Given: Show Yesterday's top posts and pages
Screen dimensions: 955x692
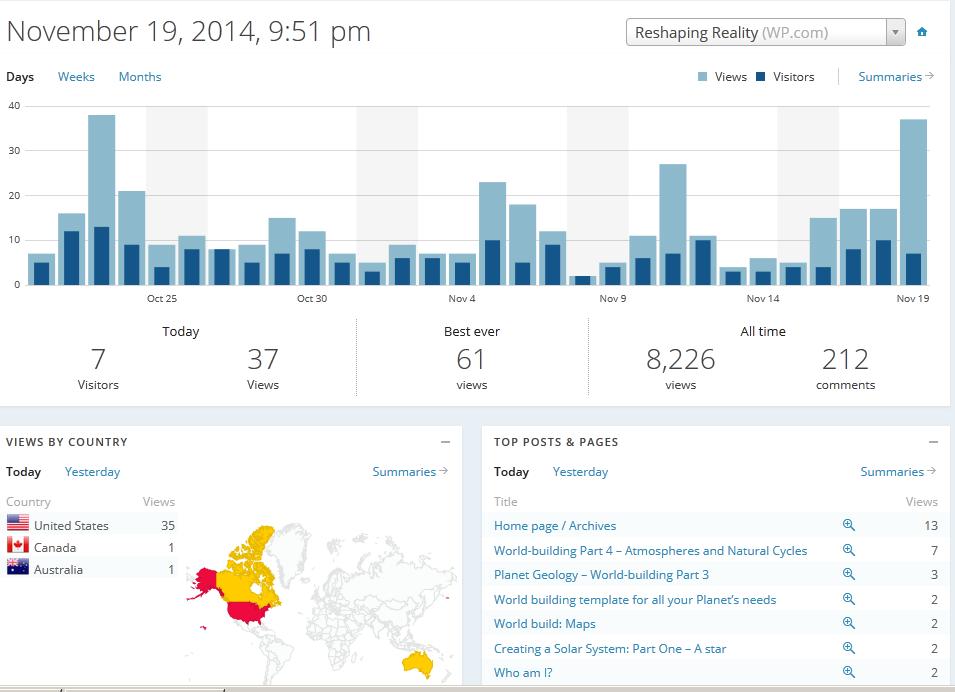Looking at the screenshot, I should click(x=580, y=472).
